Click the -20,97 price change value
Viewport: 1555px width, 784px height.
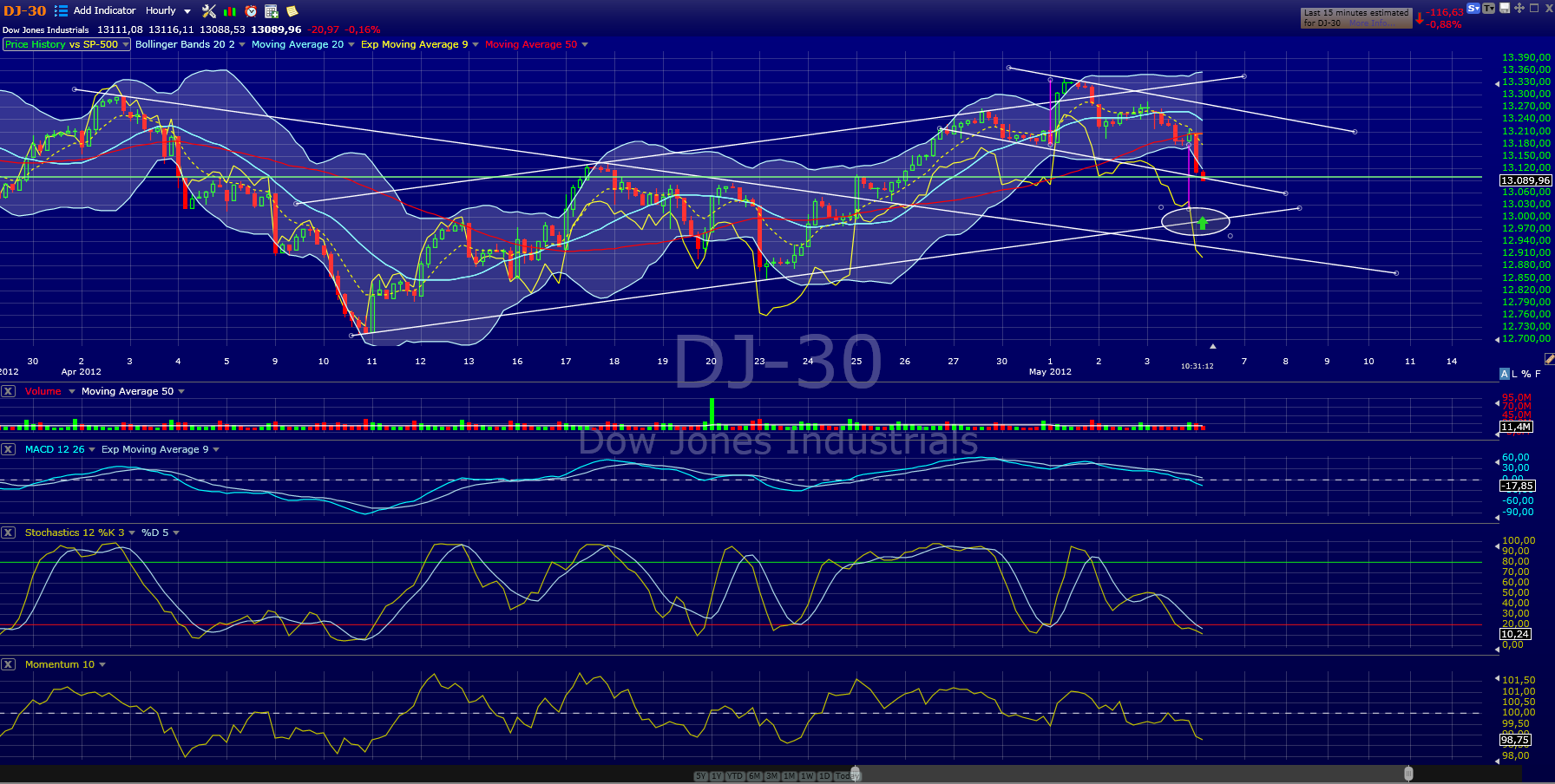(x=324, y=29)
